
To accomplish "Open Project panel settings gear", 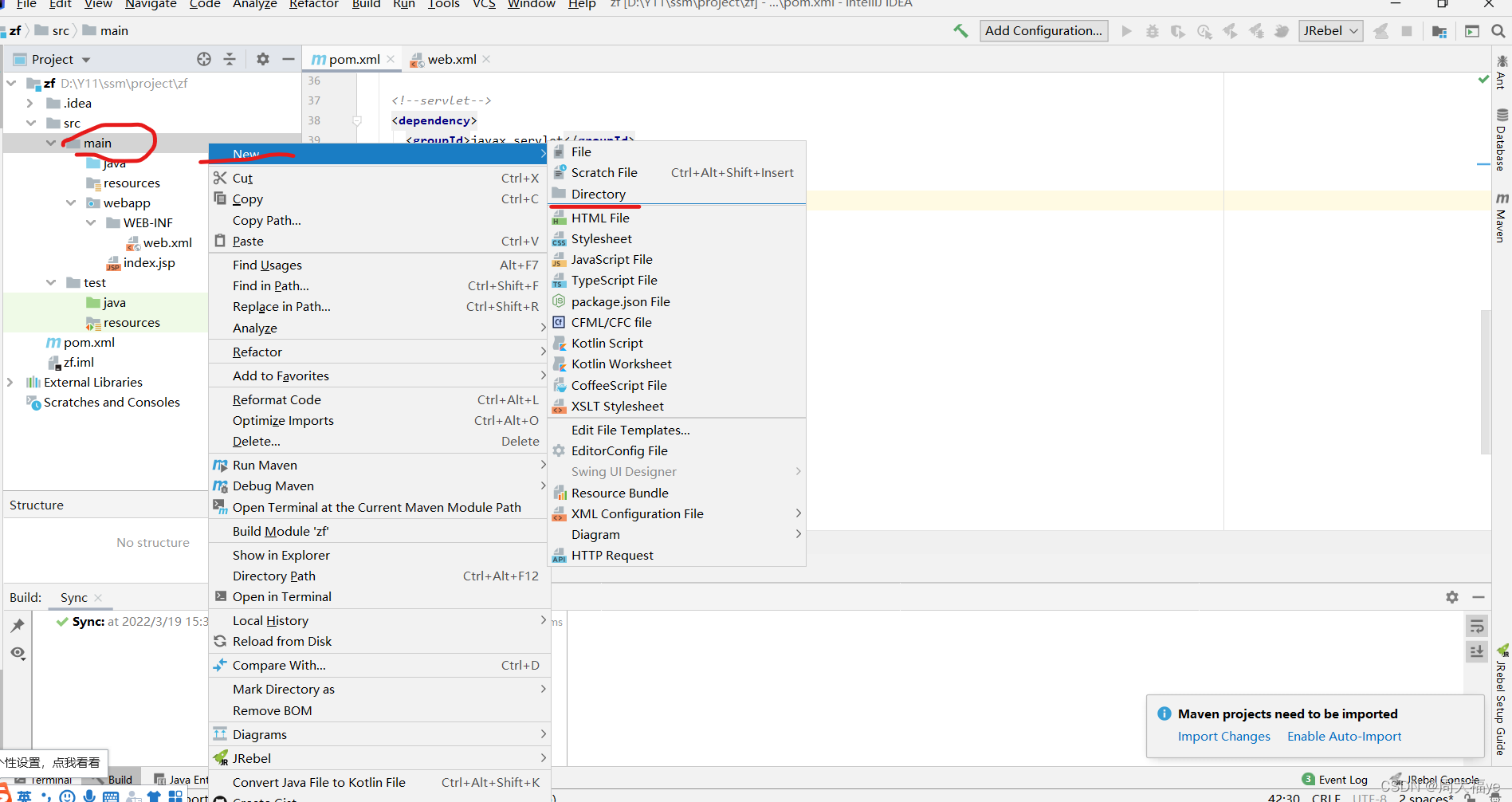I will click(x=263, y=59).
